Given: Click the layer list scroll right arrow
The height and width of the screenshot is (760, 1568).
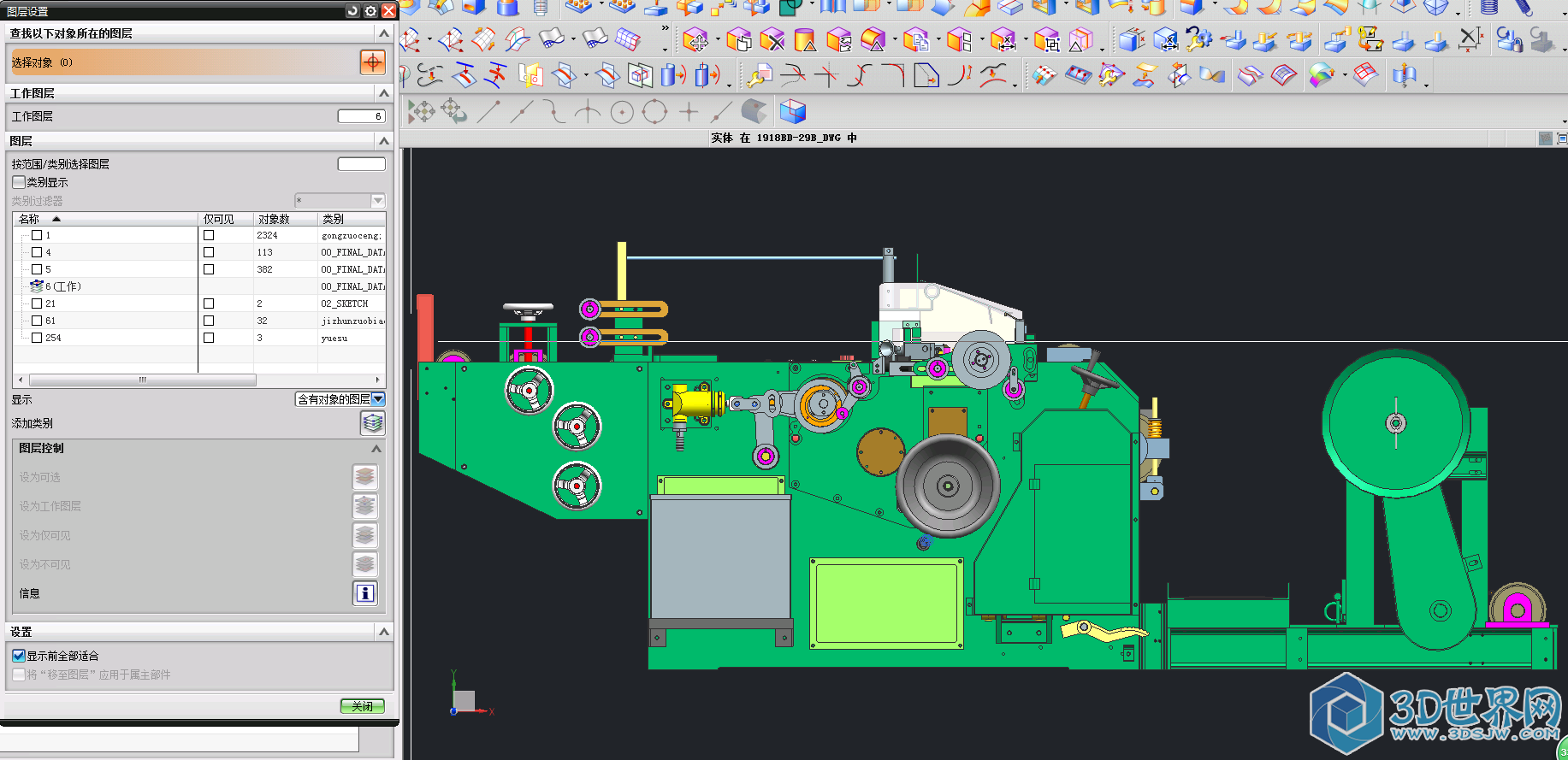Looking at the screenshot, I should (377, 380).
